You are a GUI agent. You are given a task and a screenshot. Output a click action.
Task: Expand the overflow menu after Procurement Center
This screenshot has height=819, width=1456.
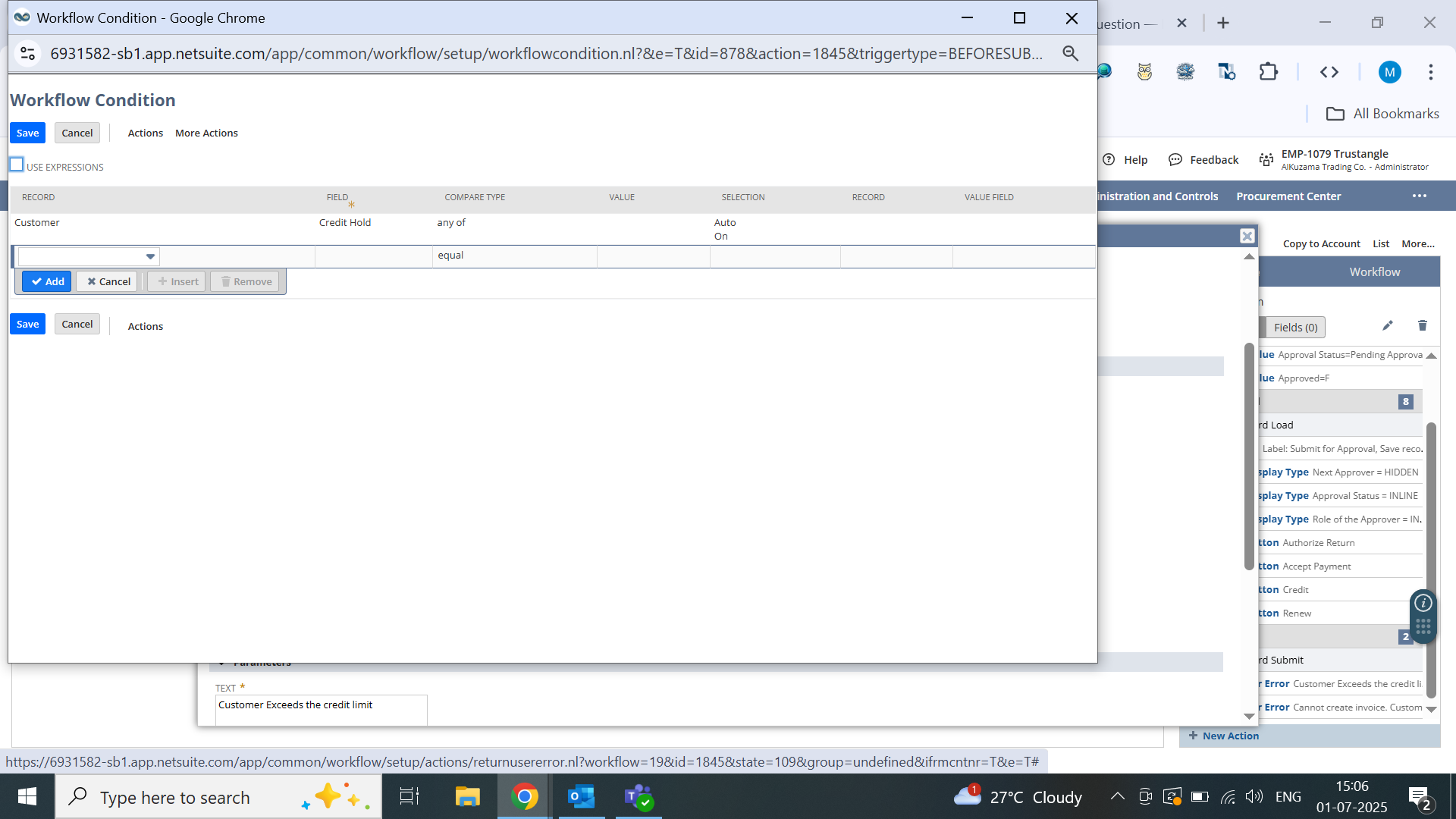pos(1418,196)
